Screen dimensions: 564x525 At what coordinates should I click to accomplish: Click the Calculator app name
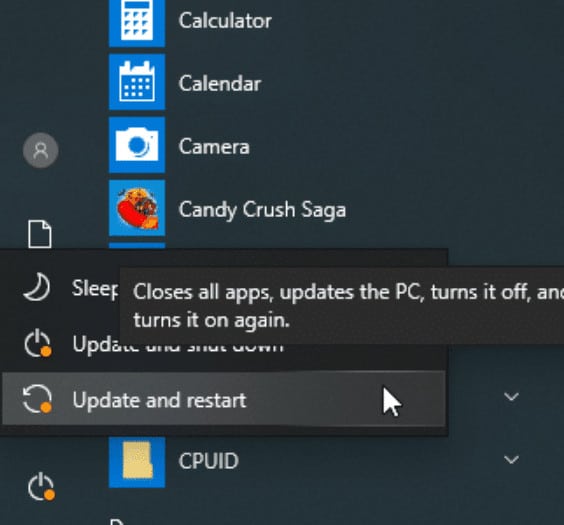tap(225, 20)
